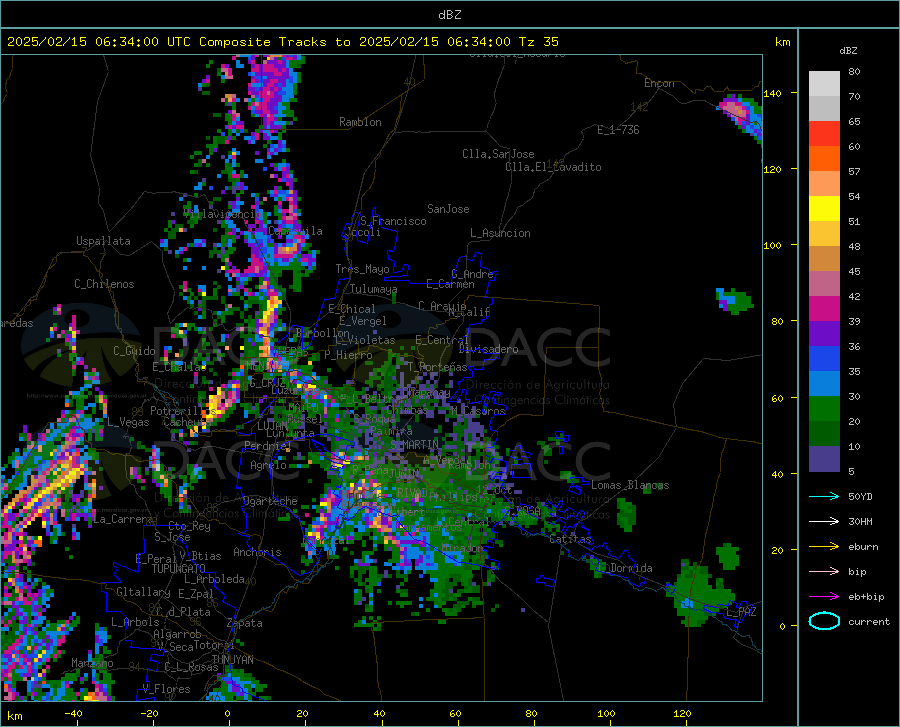Click the L_Vegas map label
Screen dimensions: 900x727
tap(128, 422)
